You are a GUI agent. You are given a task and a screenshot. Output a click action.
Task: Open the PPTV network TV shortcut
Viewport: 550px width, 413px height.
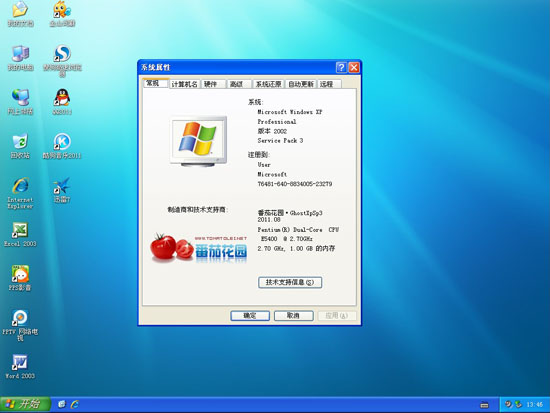click(20, 325)
